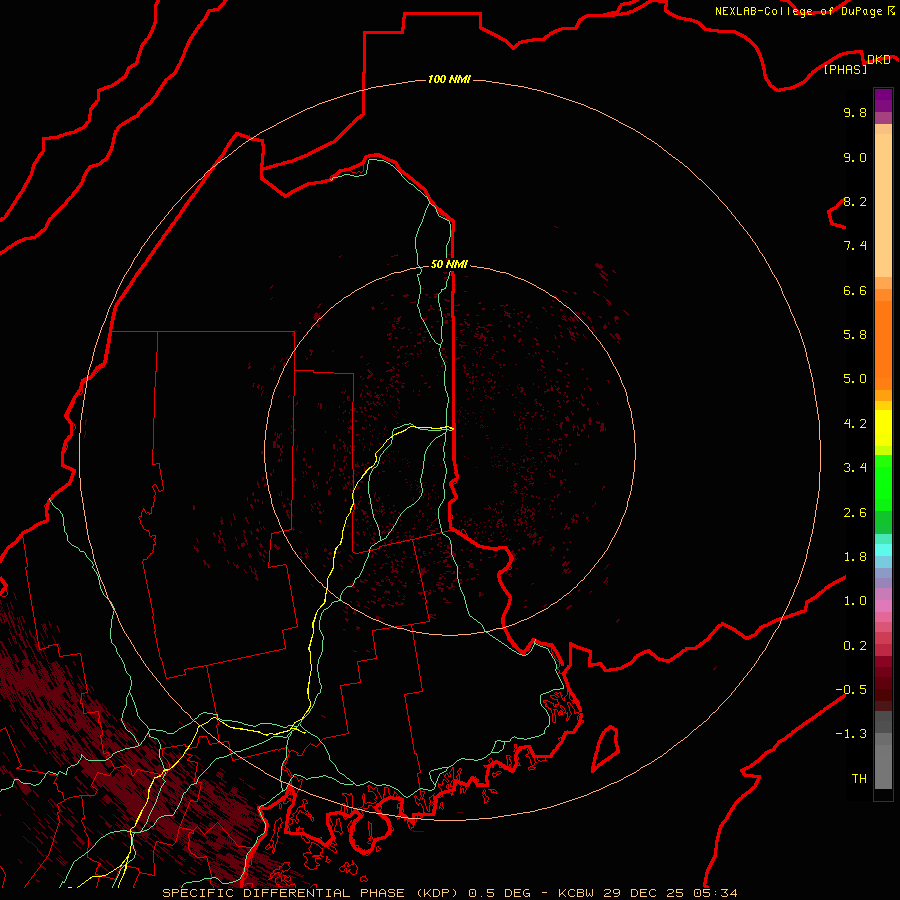Click the red outlined island off the coast
900x900 pixels.
(x=606, y=748)
